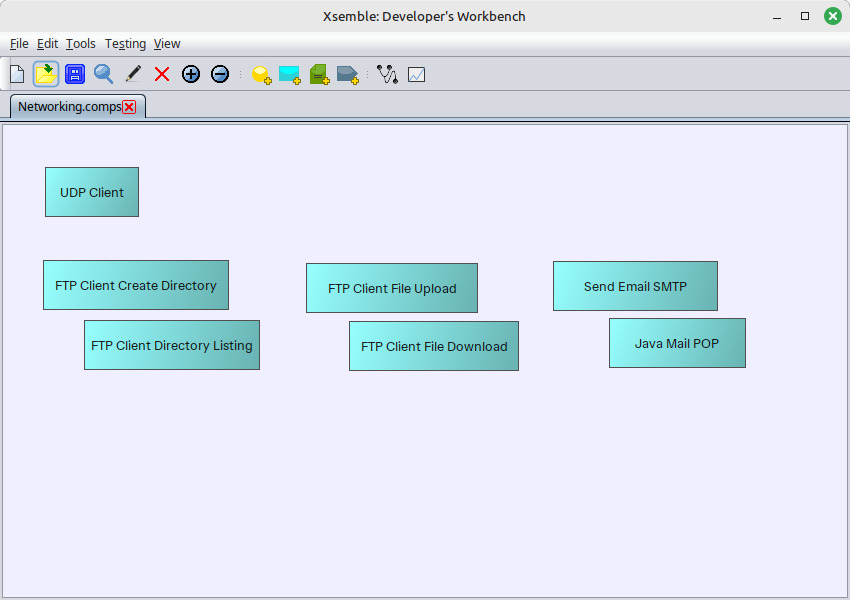Click the blue Save disk icon
The height and width of the screenshot is (600, 850).
tap(75, 74)
